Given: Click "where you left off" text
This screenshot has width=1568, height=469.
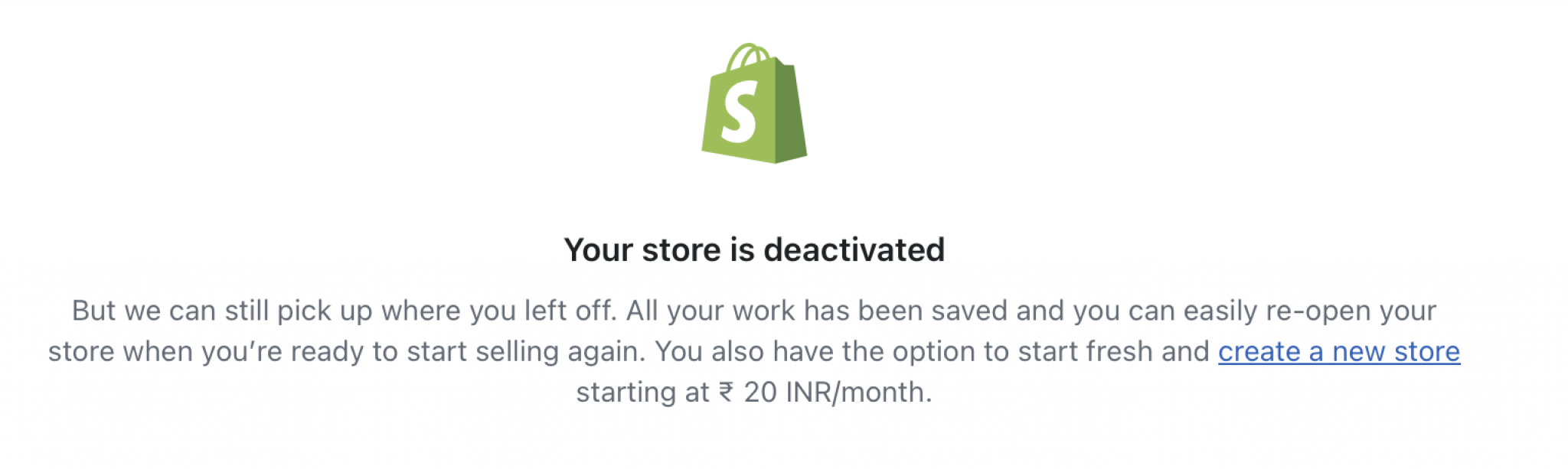Looking at the screenshot, I should 498,311.
